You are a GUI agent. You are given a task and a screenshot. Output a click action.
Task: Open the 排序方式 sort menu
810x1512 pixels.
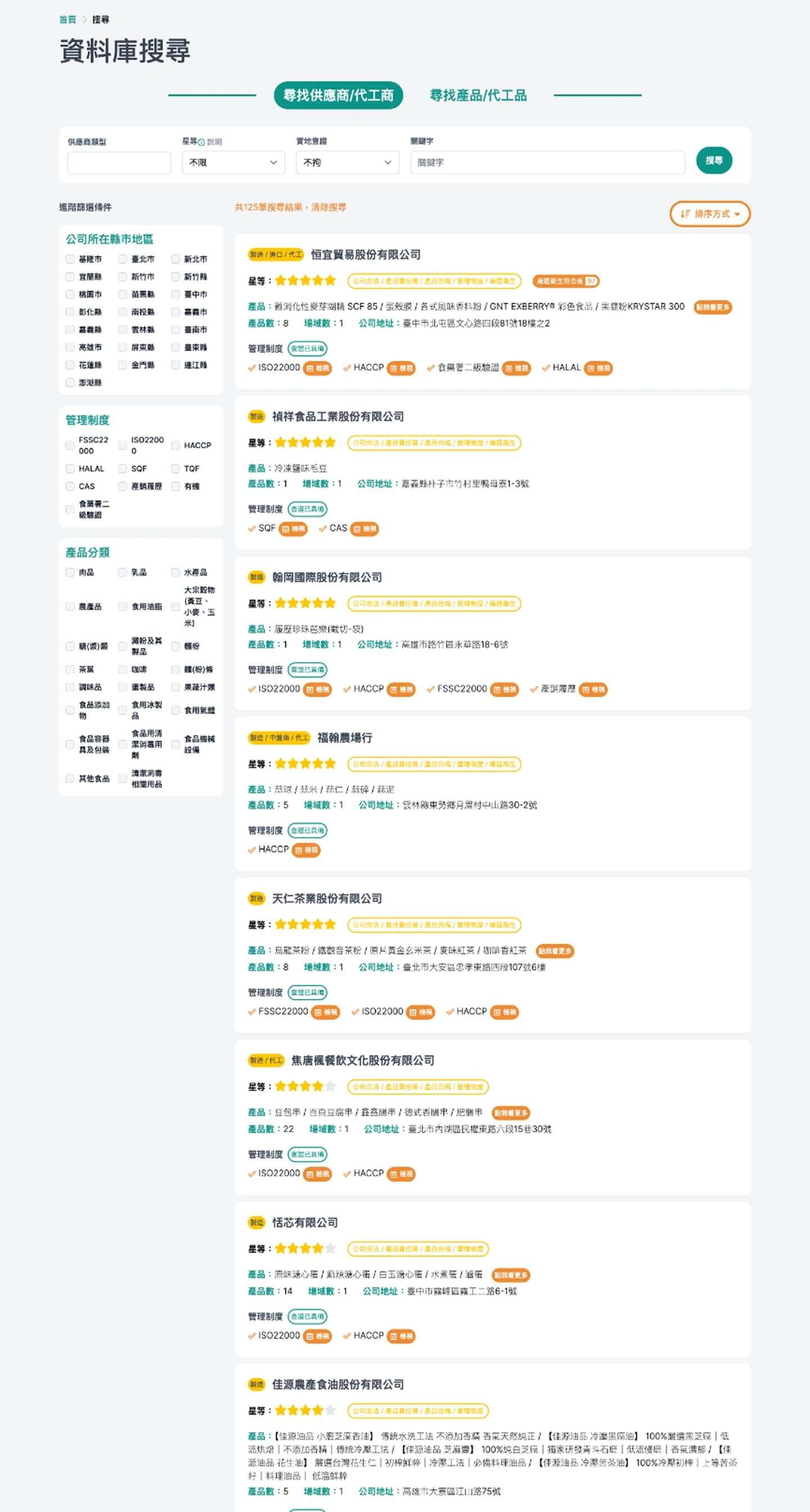tap(710, 214)
